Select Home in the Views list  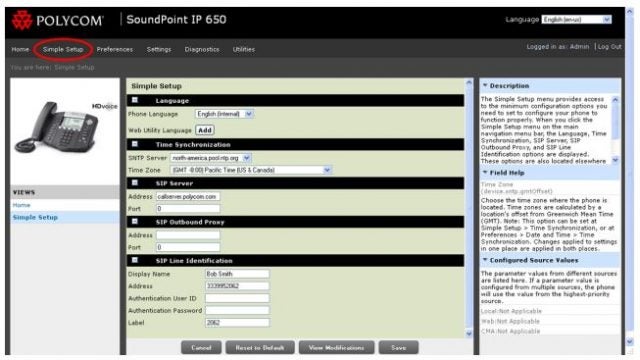21,205
